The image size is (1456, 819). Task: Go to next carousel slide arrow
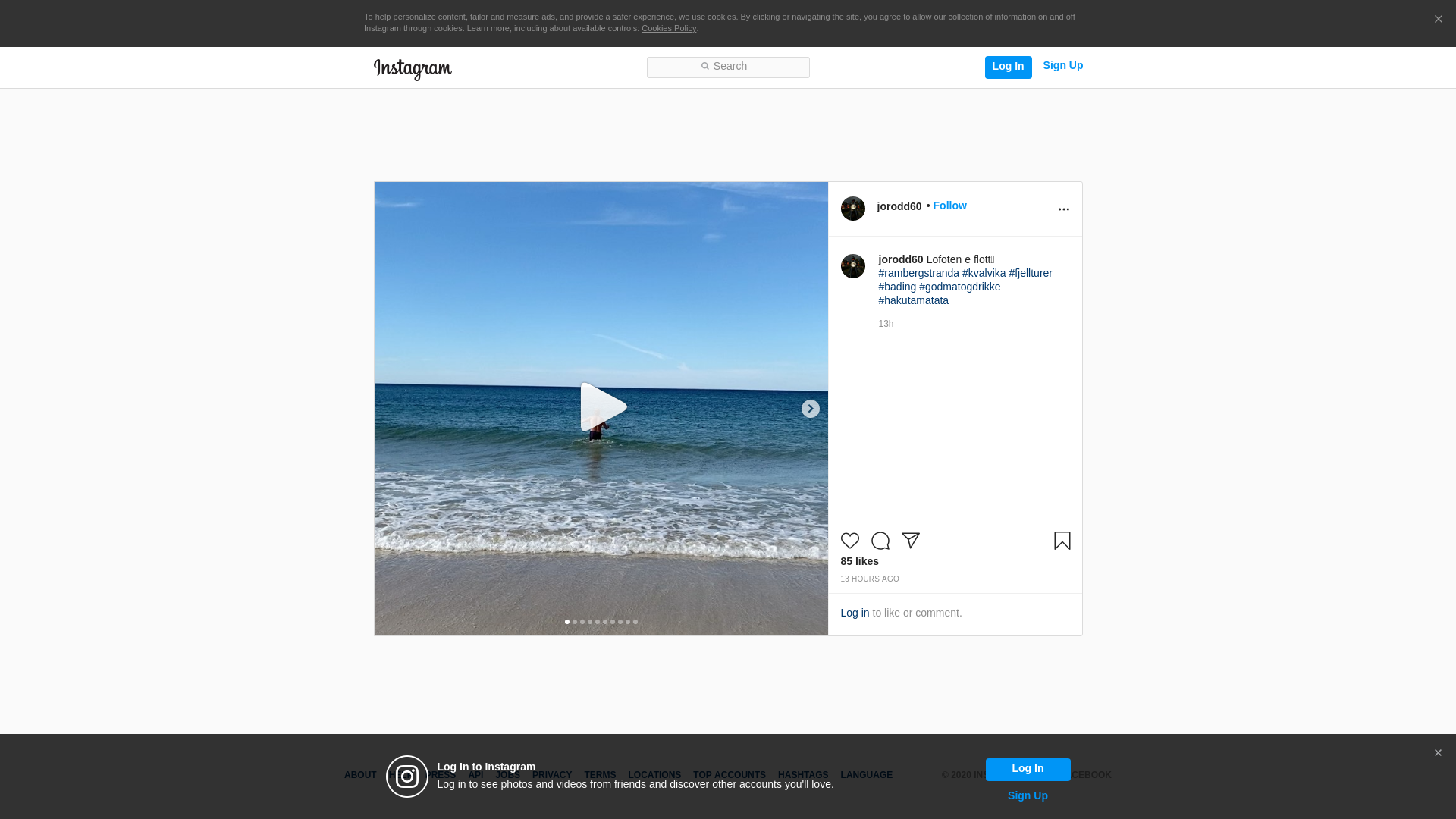coord(810,409)
